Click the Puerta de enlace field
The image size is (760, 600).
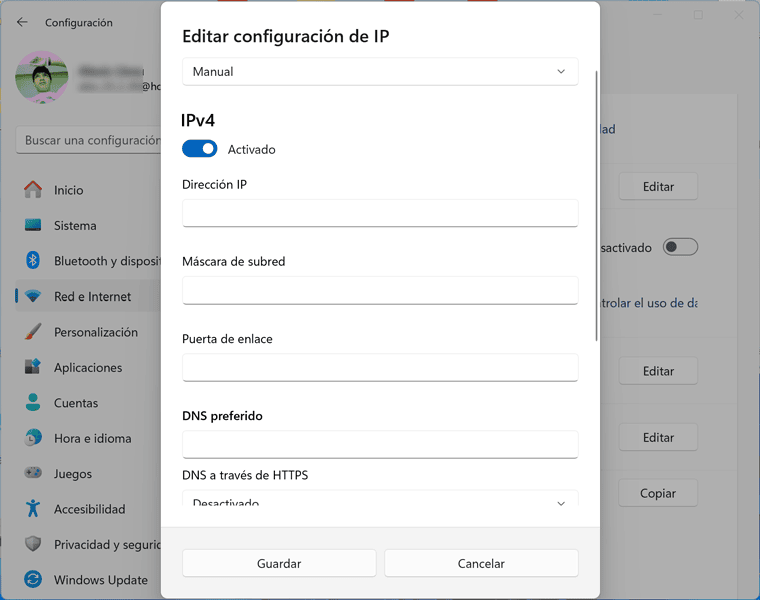(x=380, y=367)
